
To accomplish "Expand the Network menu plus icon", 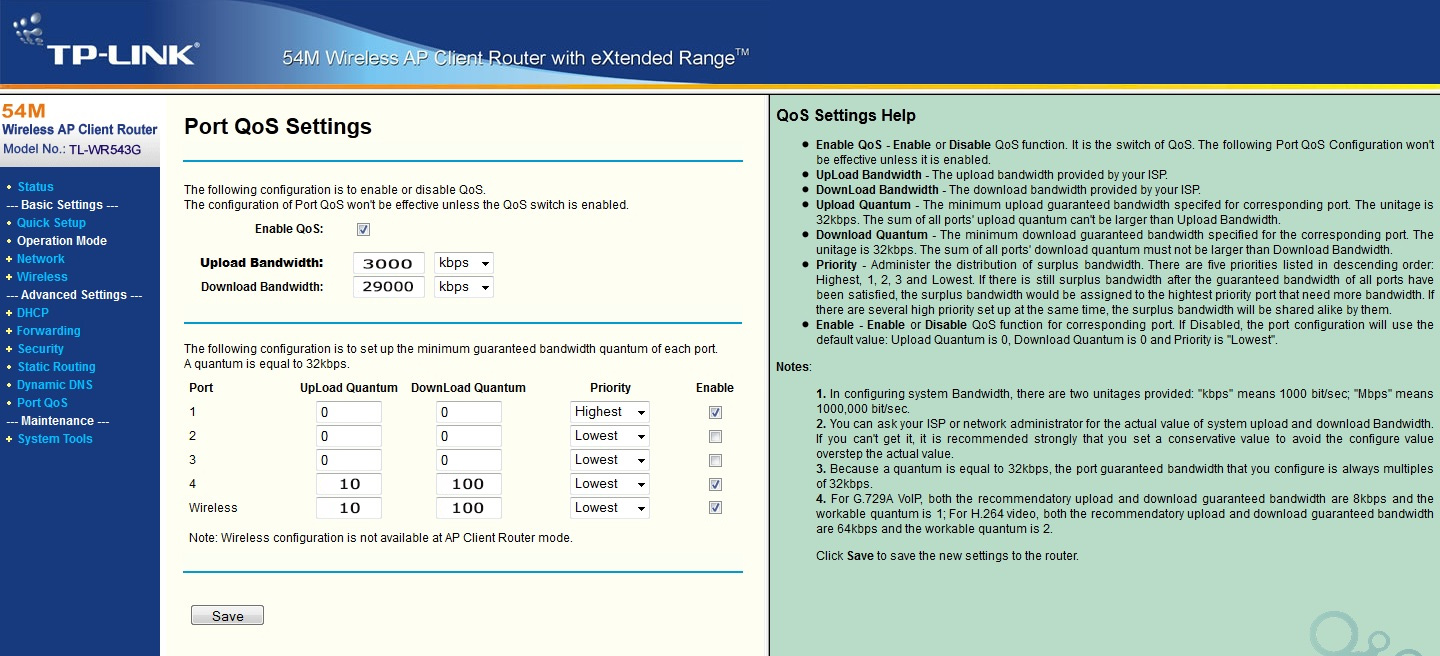I will [x=9, y=259].
